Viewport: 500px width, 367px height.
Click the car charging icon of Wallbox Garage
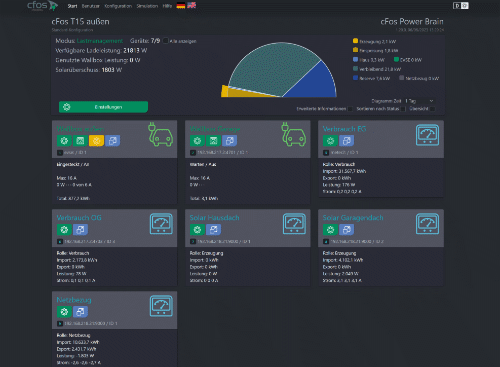pyautogui.click(x=294, y=135)
